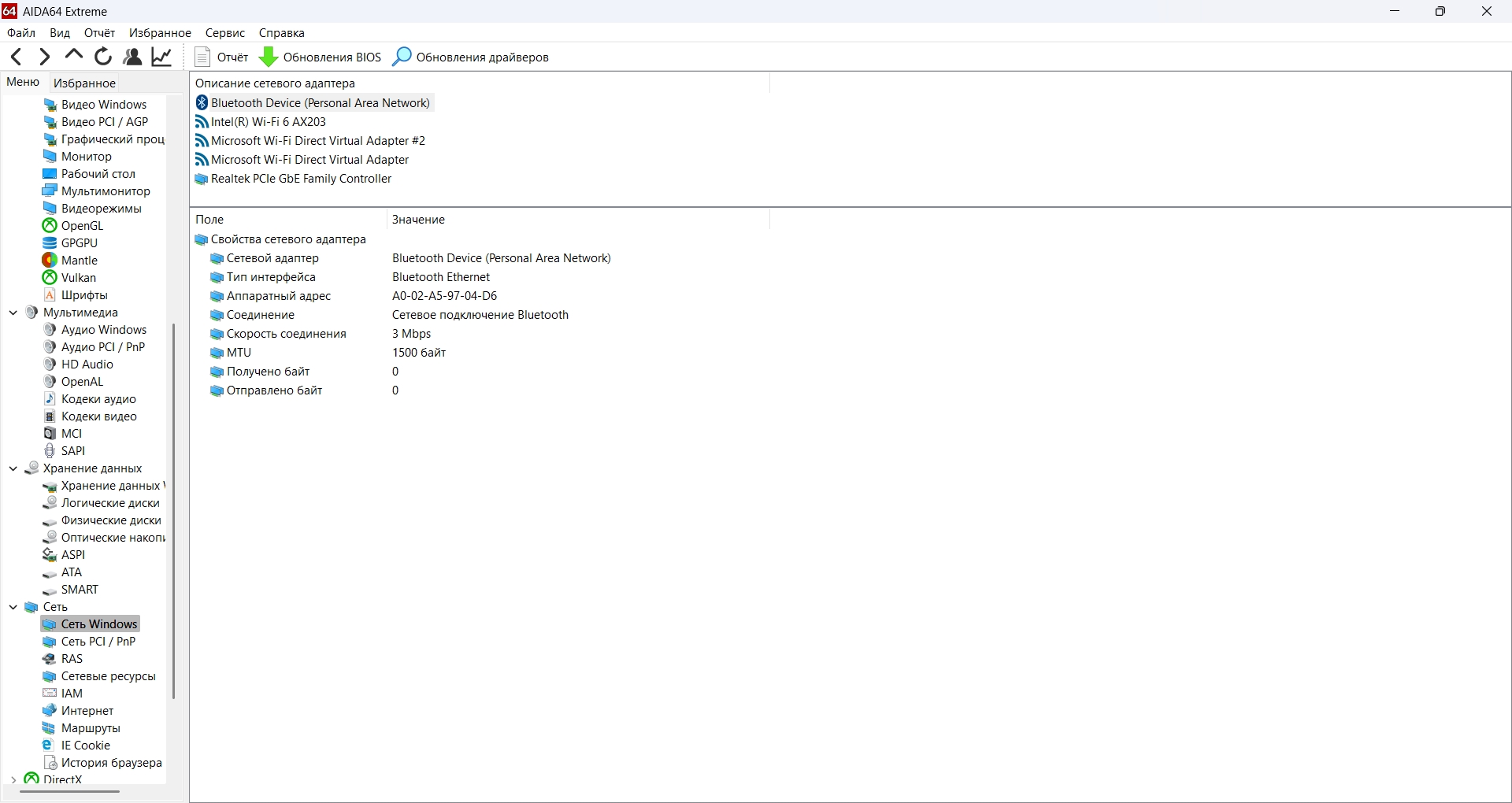Go up one level with the Up arrow
Screen dimensions: 1512x803
(74, 57)
